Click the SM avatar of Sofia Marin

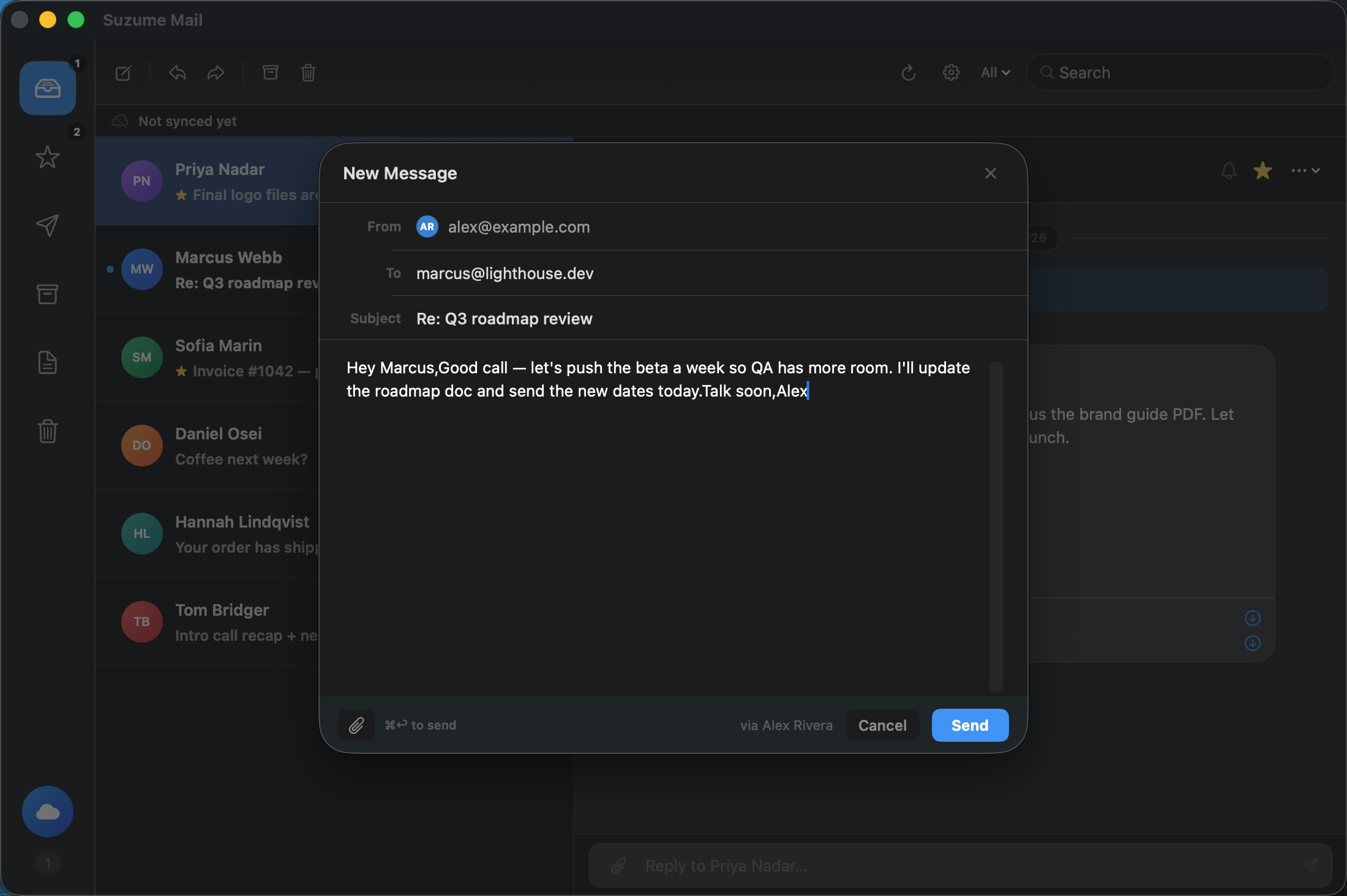pos(142,357)
